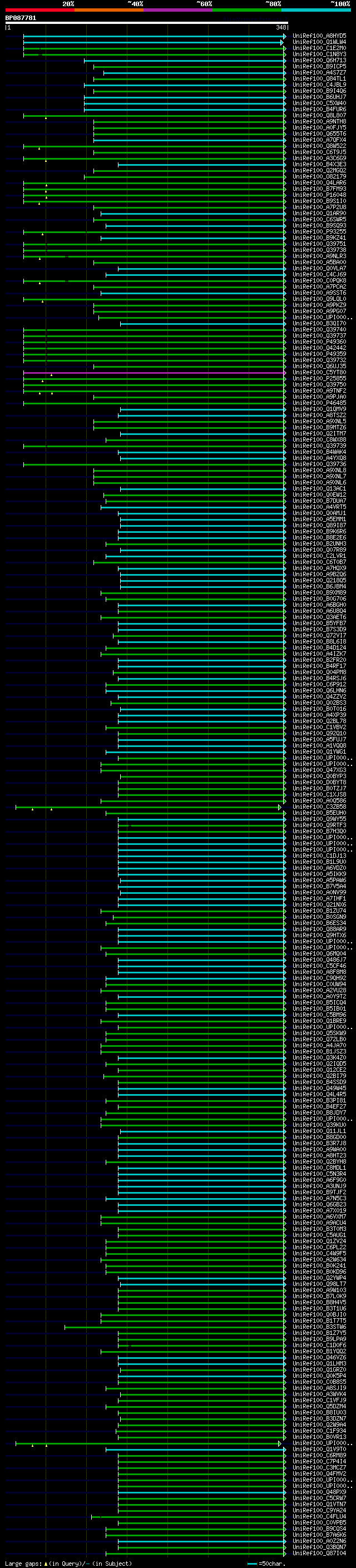The image size is (356, 1568).
Task: Select the UniRef100_B5EUH0 label
Action: point(319,813)
